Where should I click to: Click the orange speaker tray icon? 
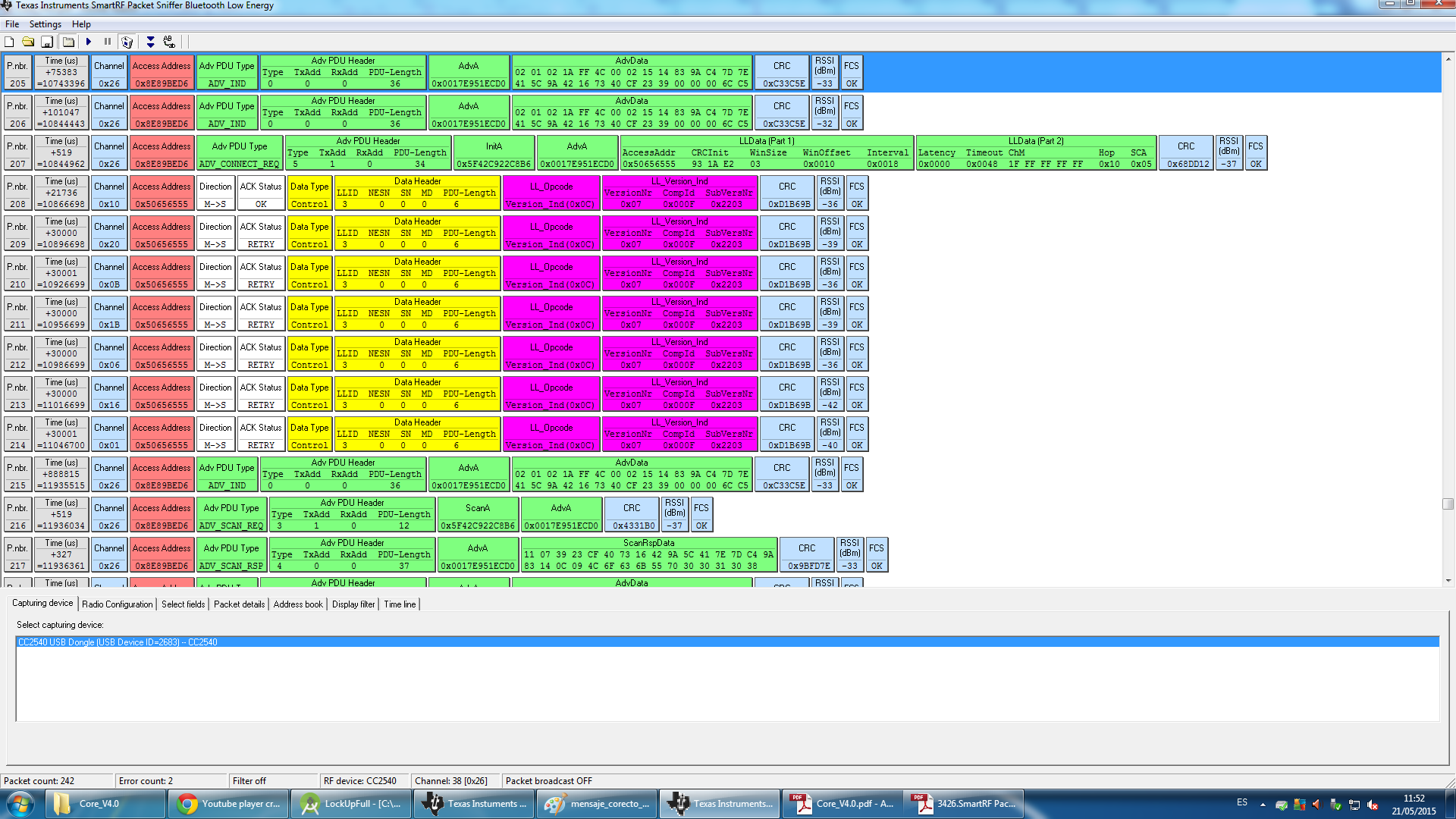[1316, 805]
